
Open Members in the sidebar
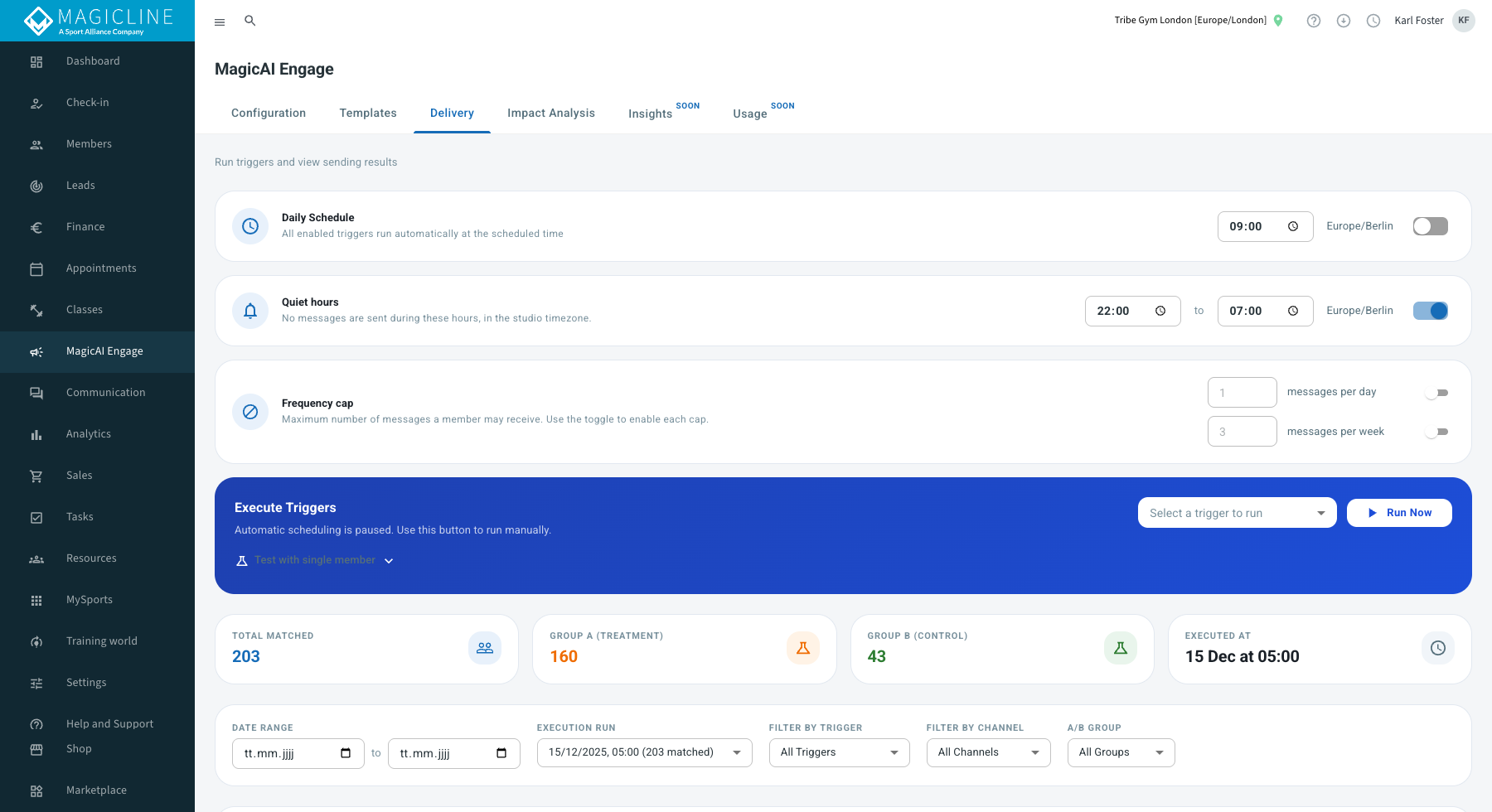coord(97,144)
